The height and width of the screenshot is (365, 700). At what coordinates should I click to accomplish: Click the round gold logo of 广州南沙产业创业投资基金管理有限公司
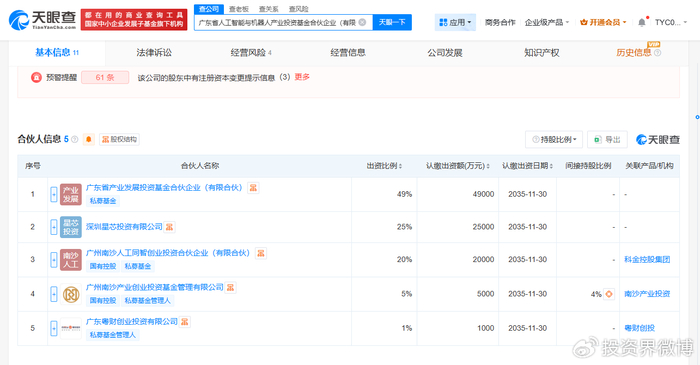coord(71,294)
